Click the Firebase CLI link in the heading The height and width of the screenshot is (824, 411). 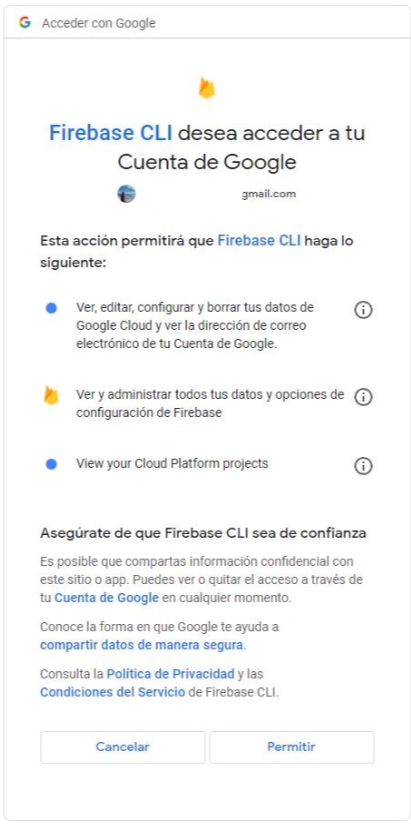[x=110, y=132]
